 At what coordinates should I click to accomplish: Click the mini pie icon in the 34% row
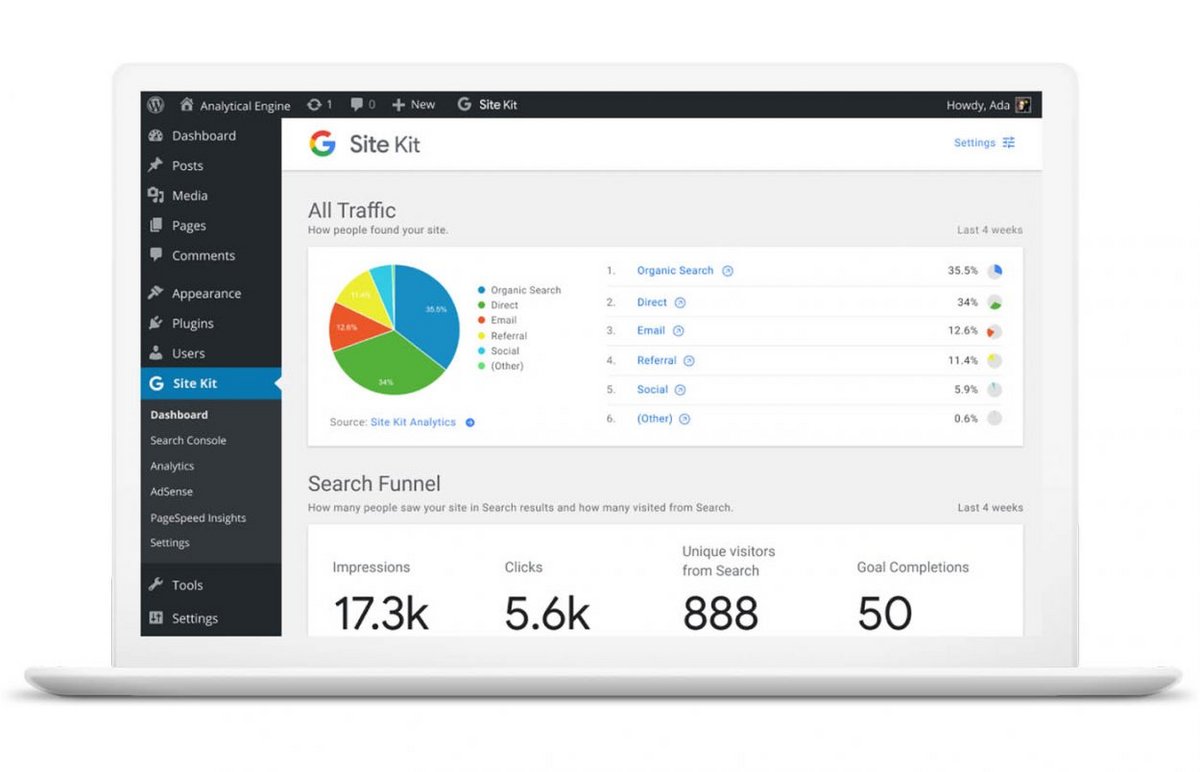coord(995,302)
